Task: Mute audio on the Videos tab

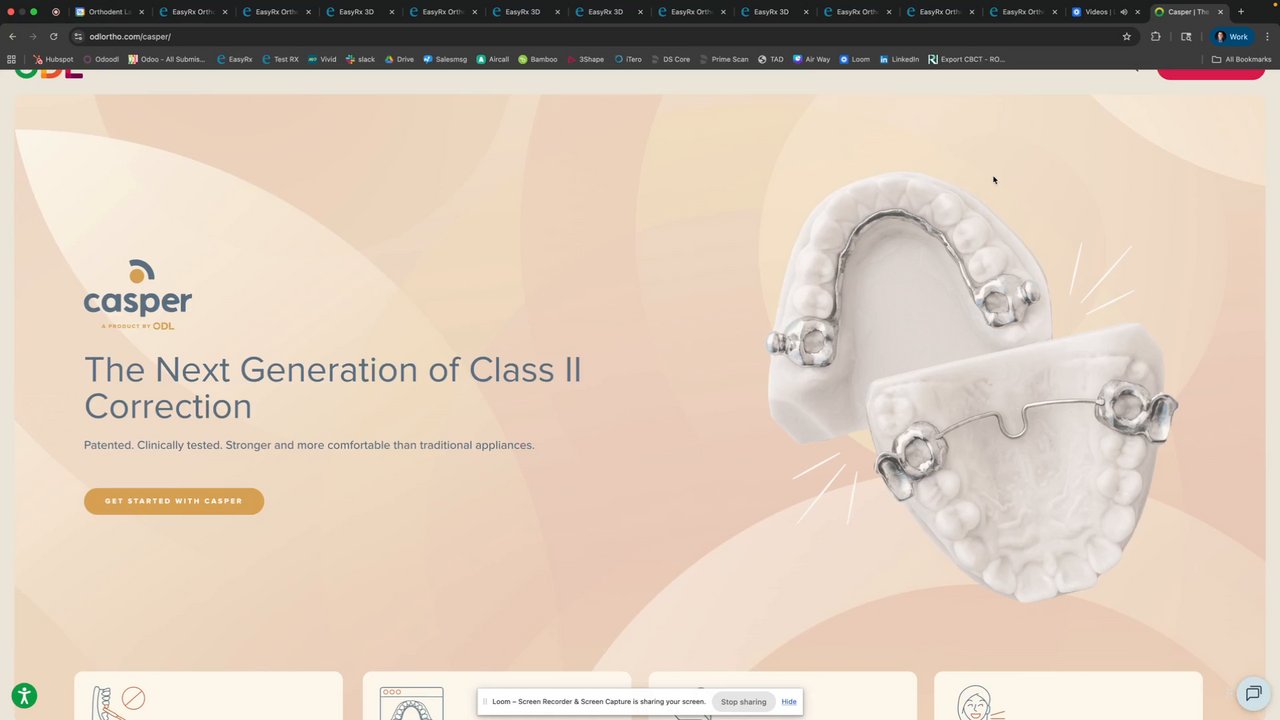Action: click(x=1123, y=12)
